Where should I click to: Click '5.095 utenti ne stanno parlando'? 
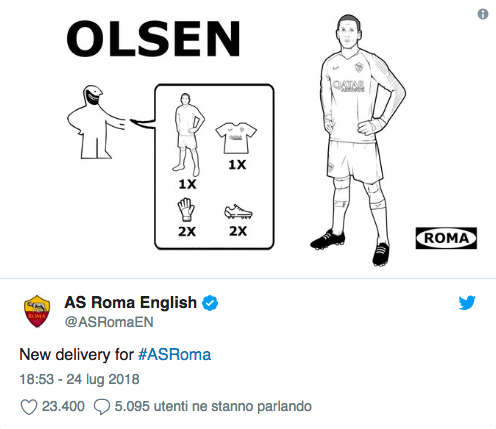coord(213,406)
